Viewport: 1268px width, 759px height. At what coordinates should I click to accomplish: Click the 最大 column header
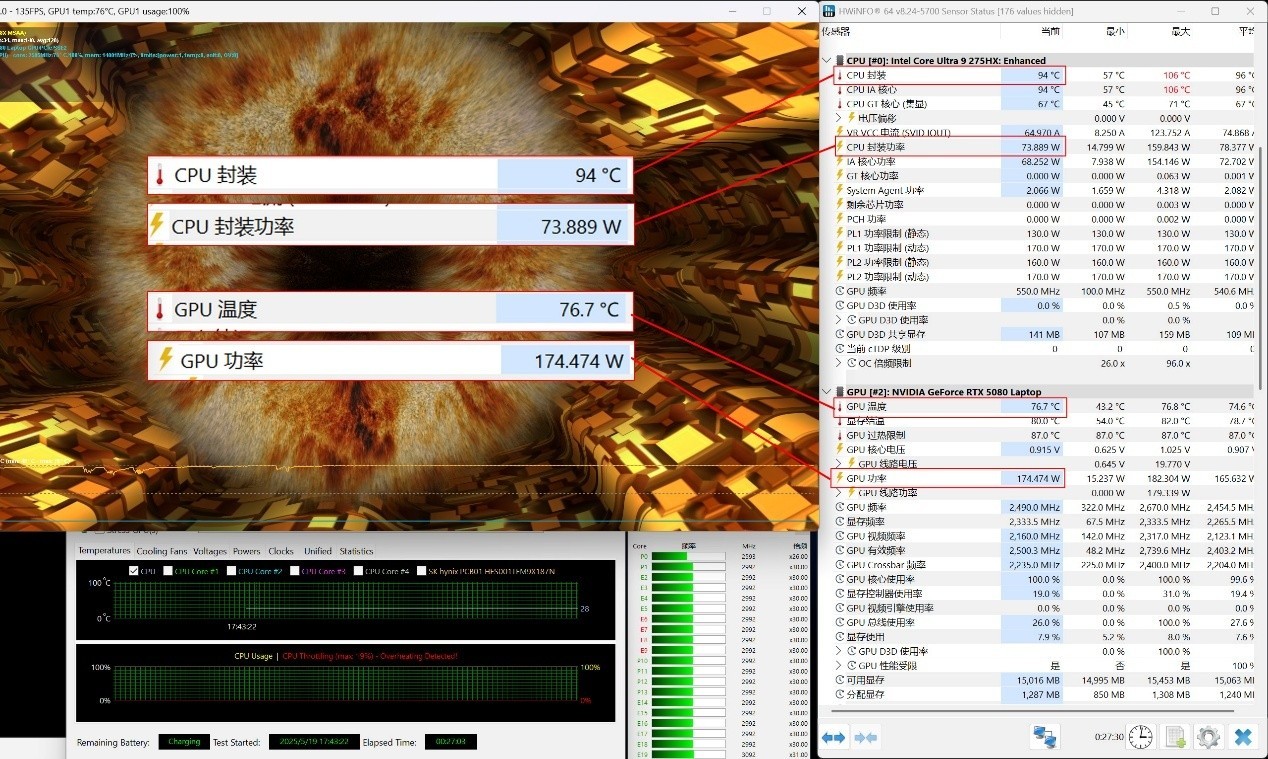1181,32
